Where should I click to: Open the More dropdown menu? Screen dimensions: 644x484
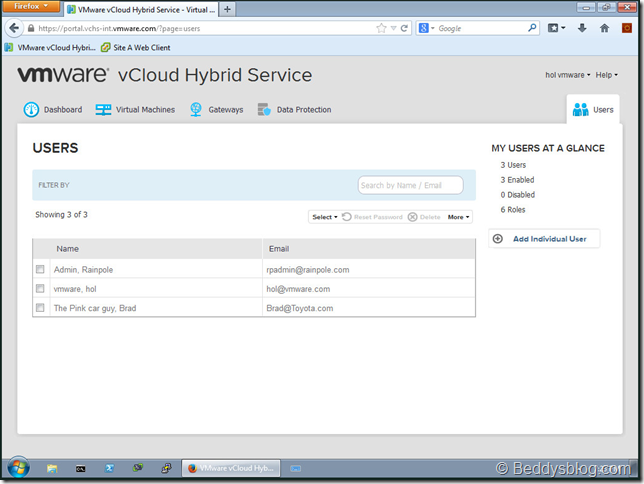458,217
